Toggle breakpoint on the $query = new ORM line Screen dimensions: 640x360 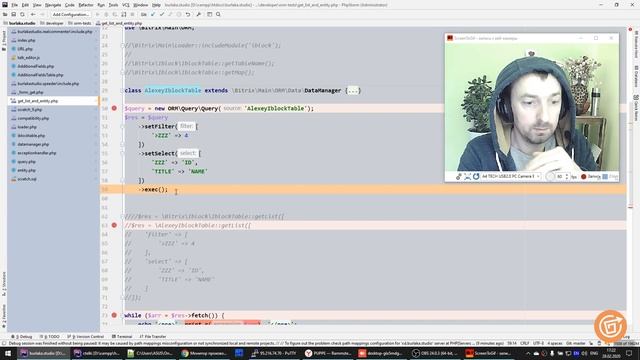(114, 108)
